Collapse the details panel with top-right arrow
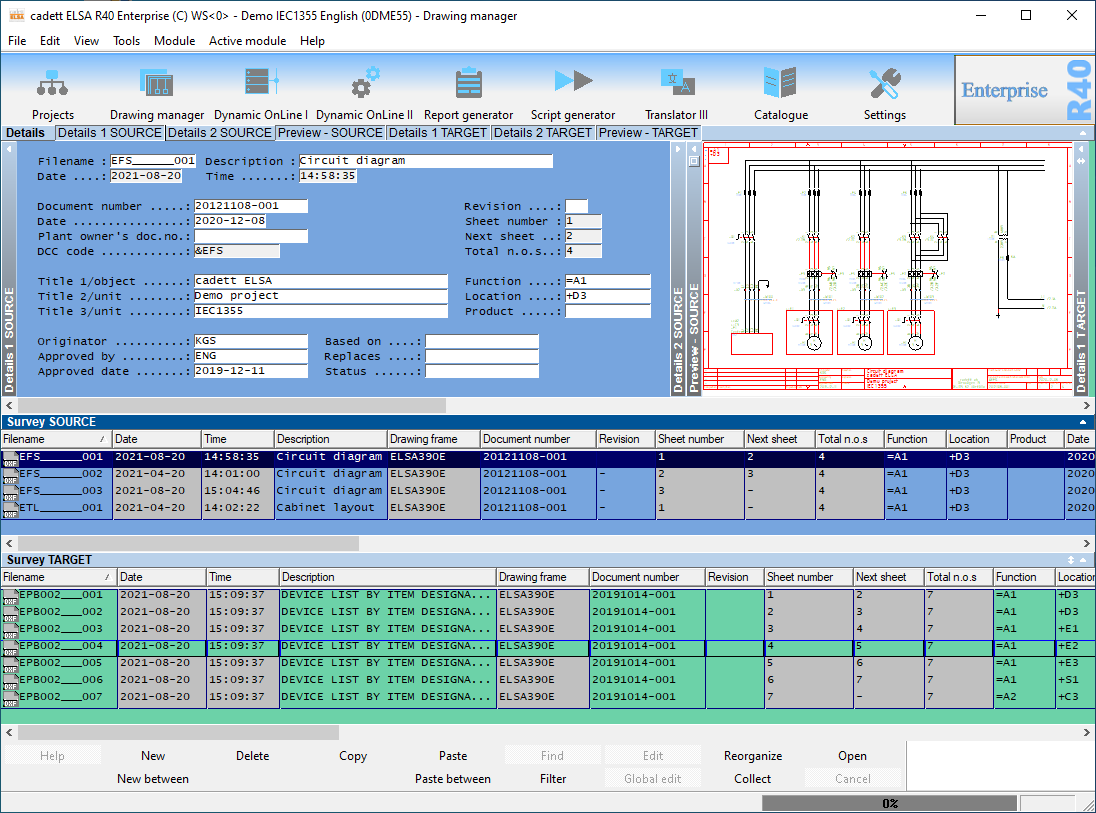The width and height of the screenshot is (1096, 813). pyautogui.click(x=1083, y=133)
